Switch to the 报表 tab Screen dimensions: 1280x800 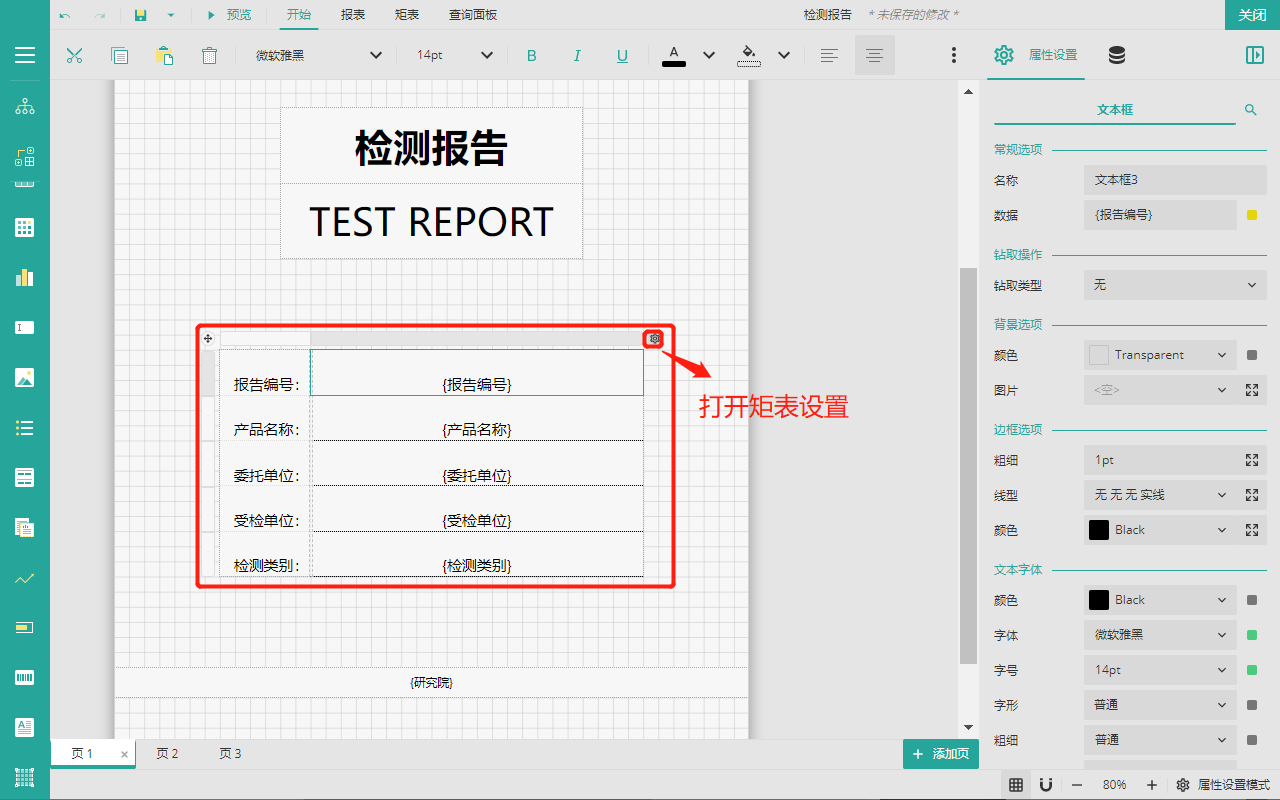click(x=352, y=15)
